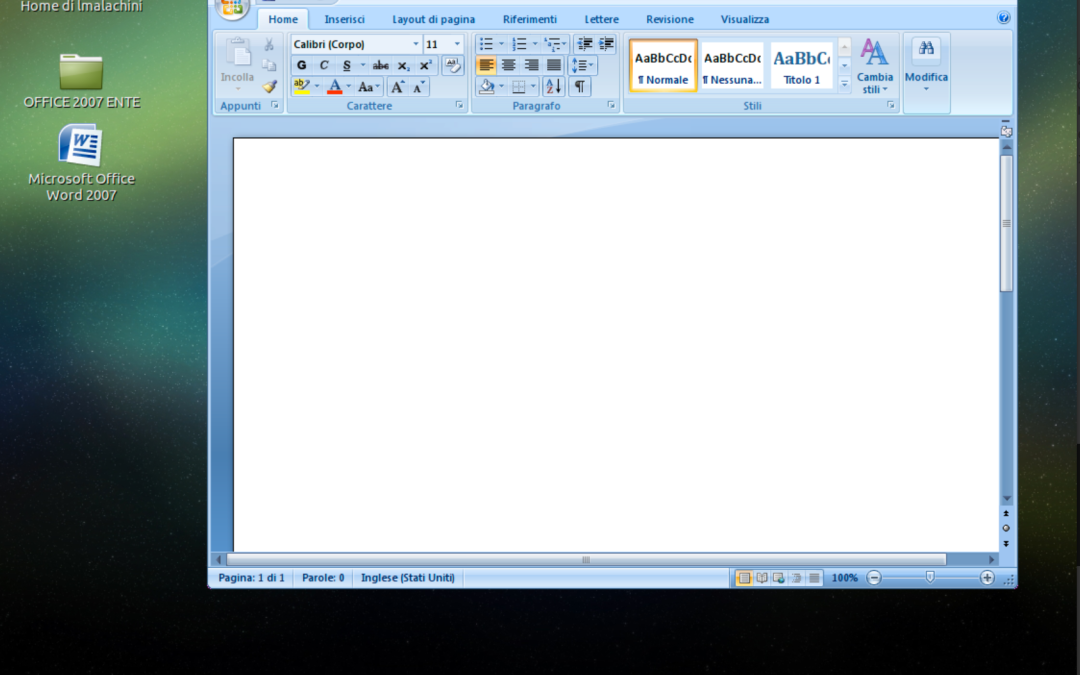
Task: Toggle underline (S) formatting
Action: point(346,65)
